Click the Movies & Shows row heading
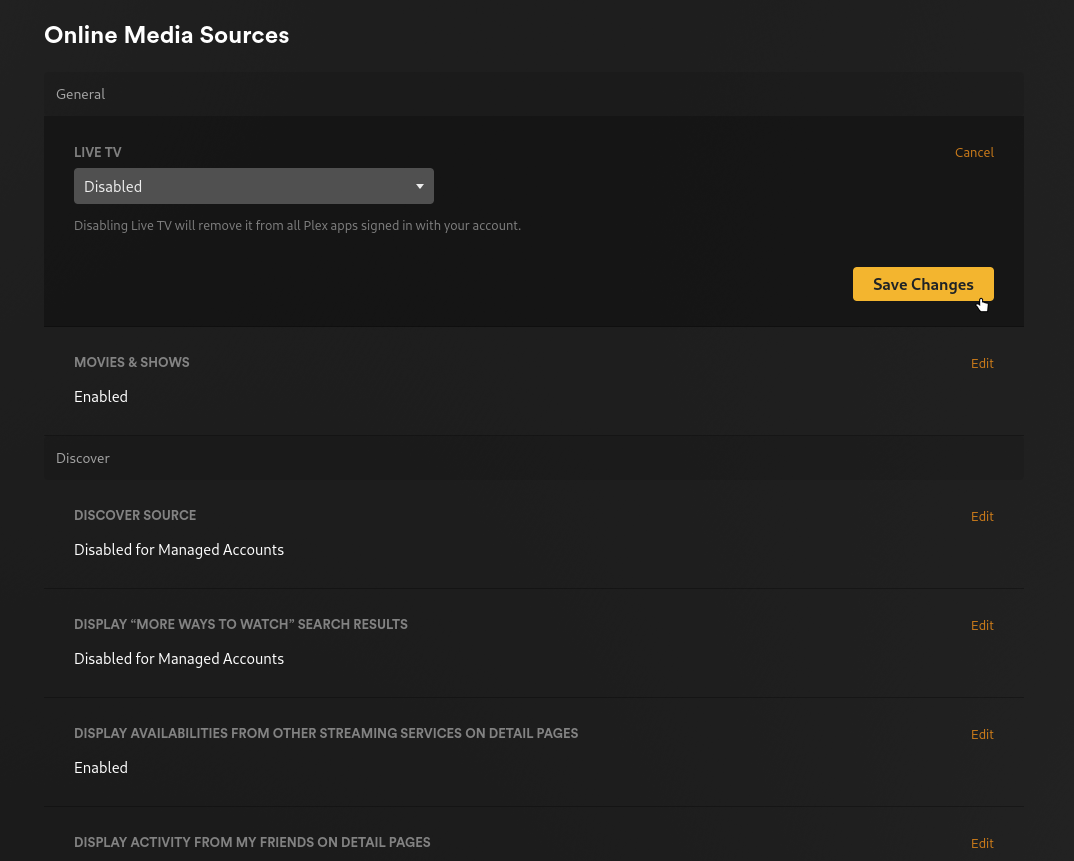 131,362
